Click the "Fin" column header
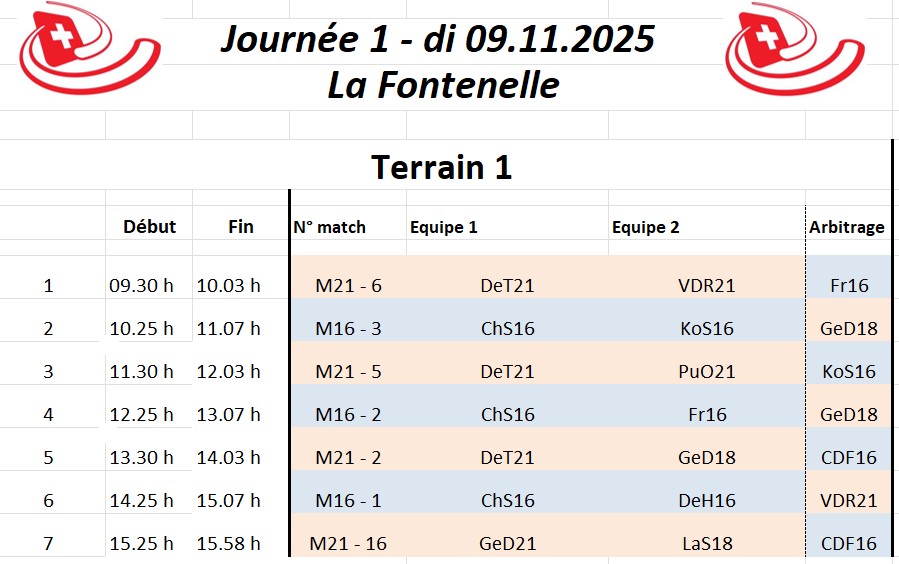Viewport: 899px width, 564px height. (241, 227)
